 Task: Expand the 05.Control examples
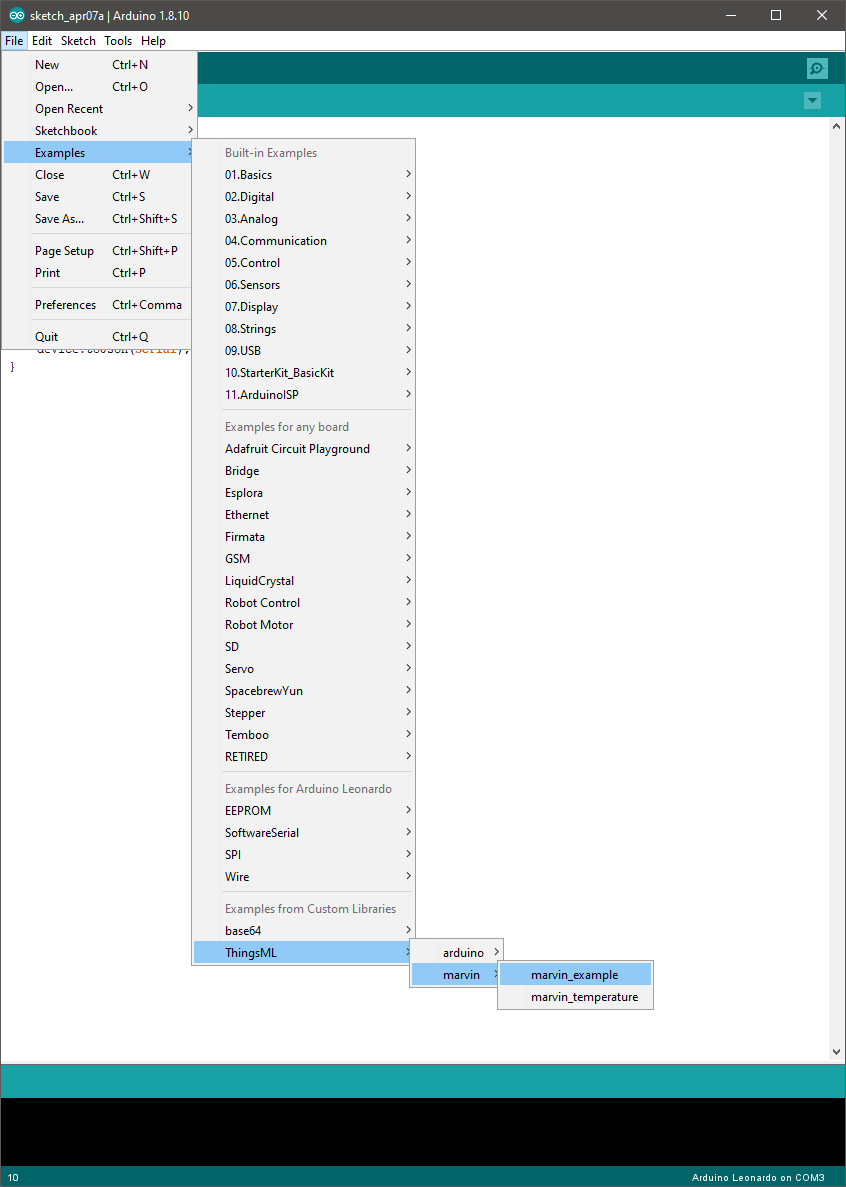coord(303,263)
